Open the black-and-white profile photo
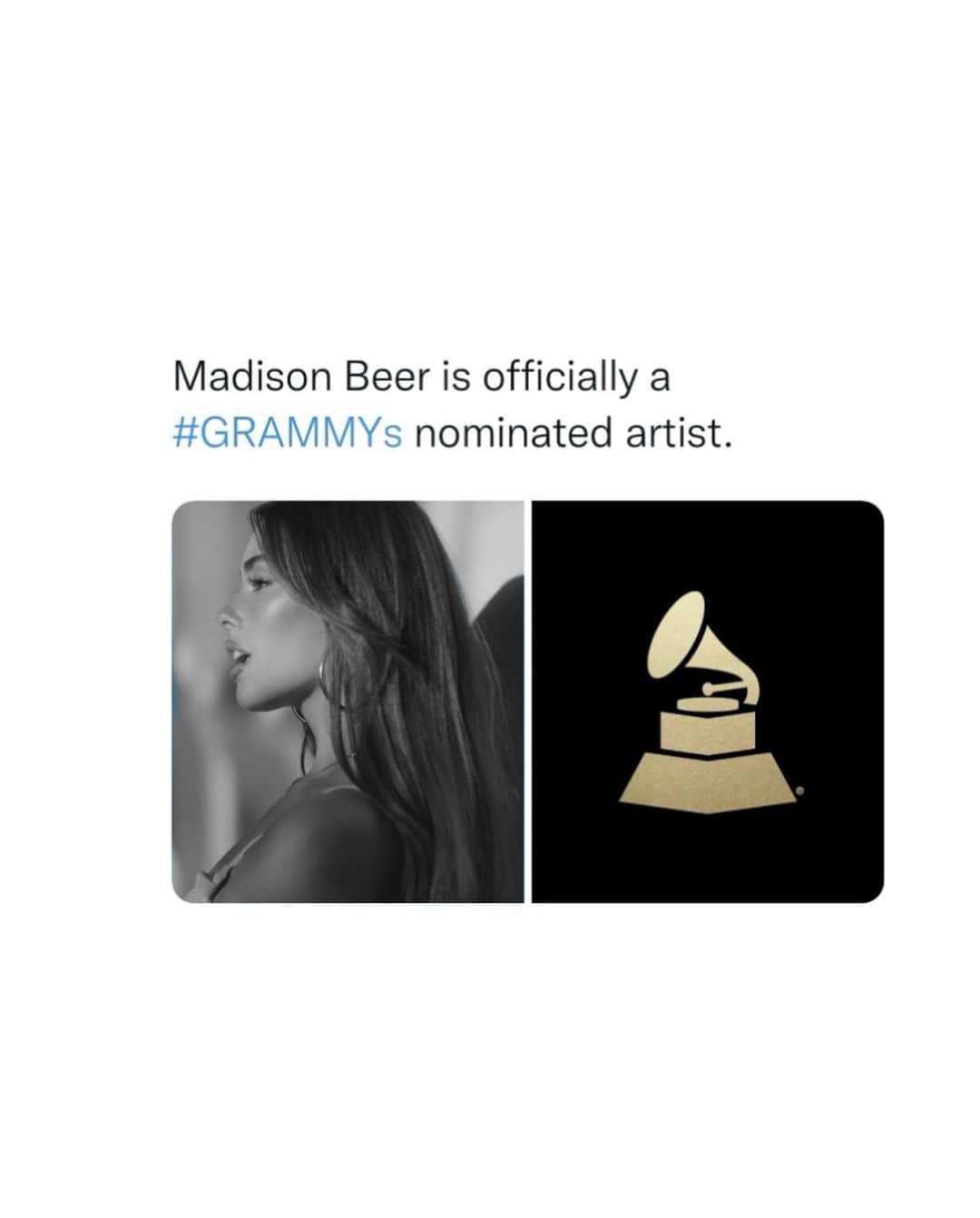Screen dimensions: 980x1218 point(348,702)
